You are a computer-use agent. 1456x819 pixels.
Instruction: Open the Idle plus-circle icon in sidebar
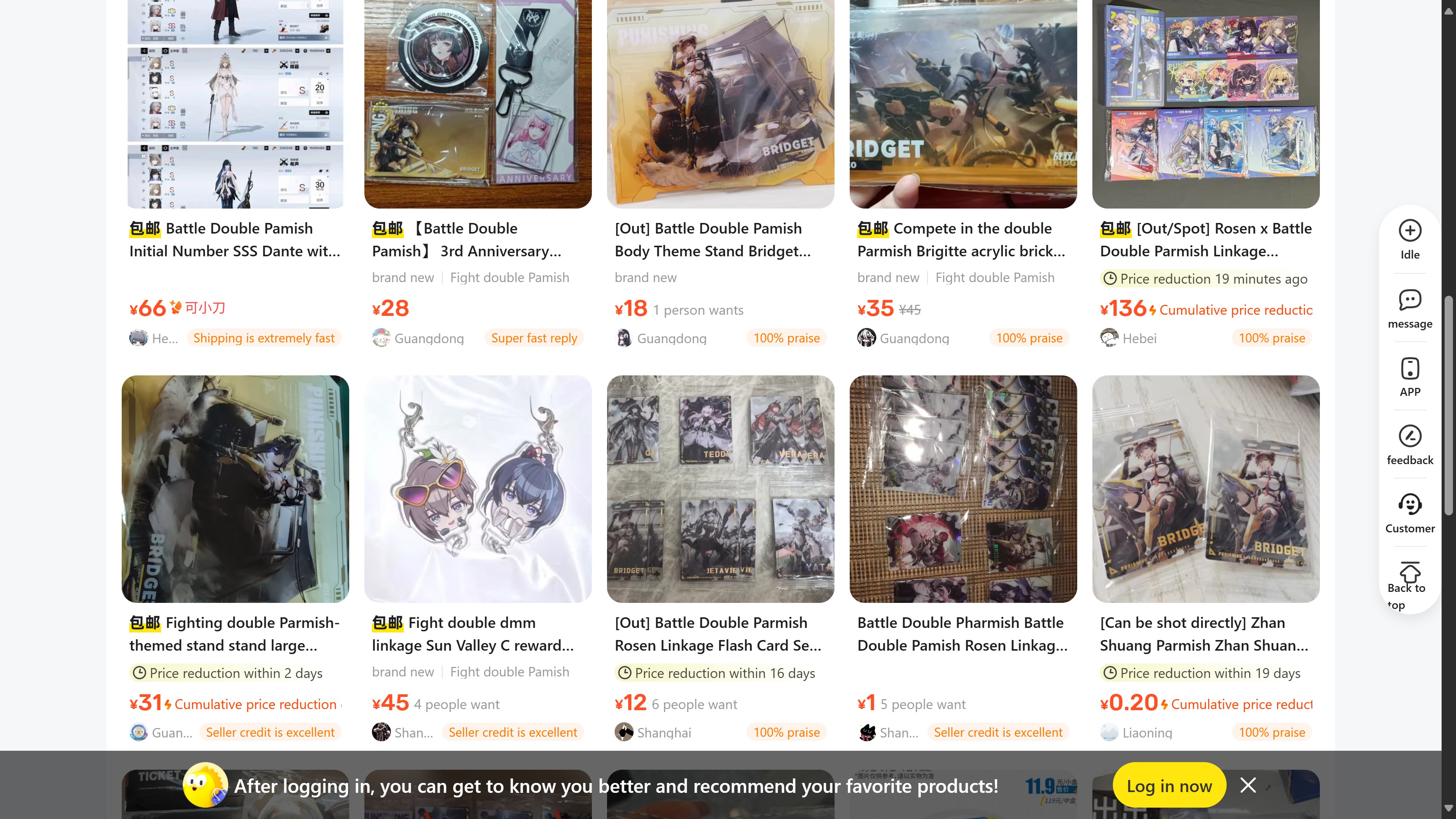coord(1410,231)
